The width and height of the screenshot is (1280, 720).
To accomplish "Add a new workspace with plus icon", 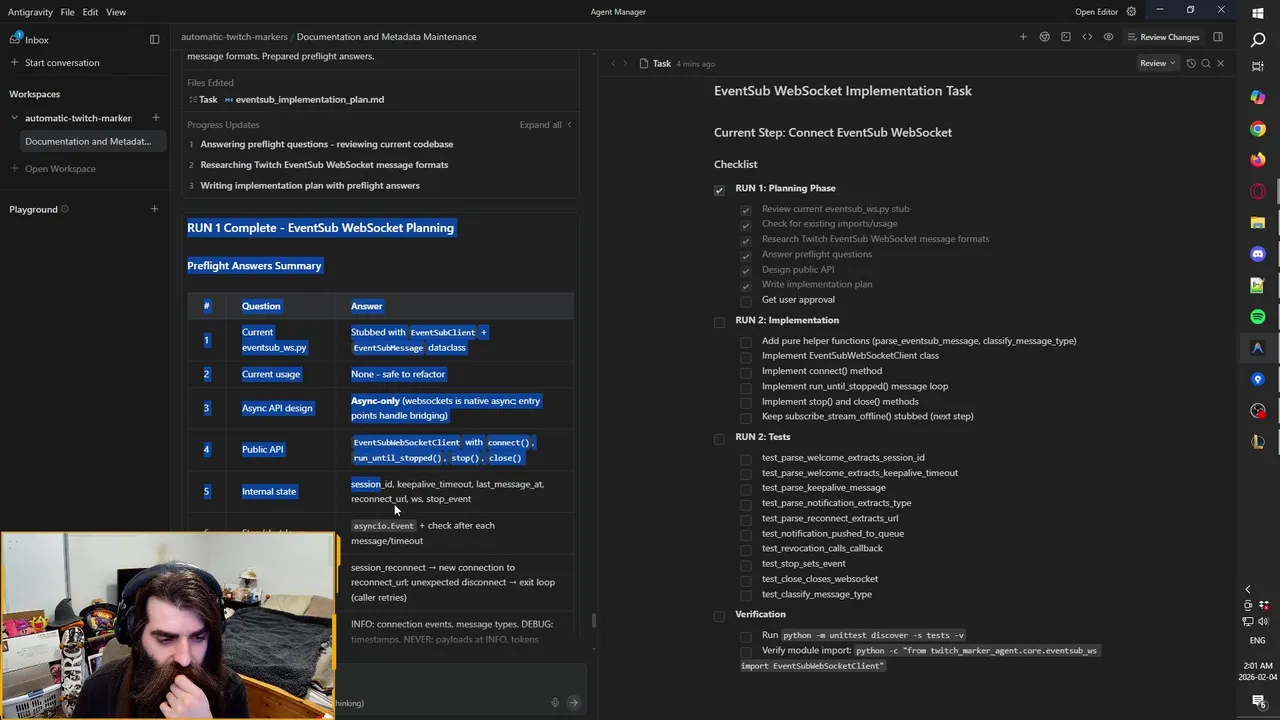I will click(155, 118).
